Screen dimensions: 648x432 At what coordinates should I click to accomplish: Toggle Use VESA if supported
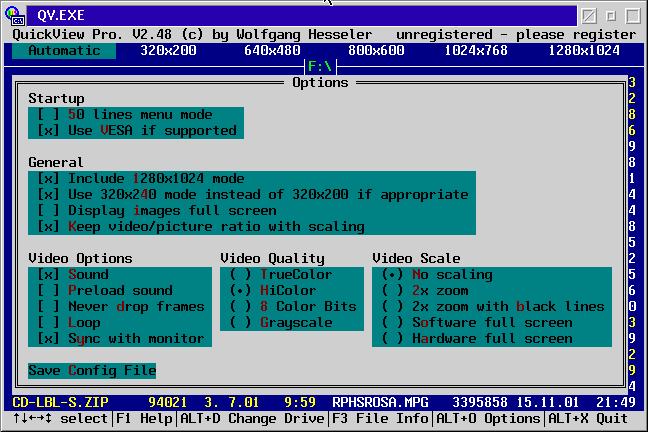(x=137, y=131)
